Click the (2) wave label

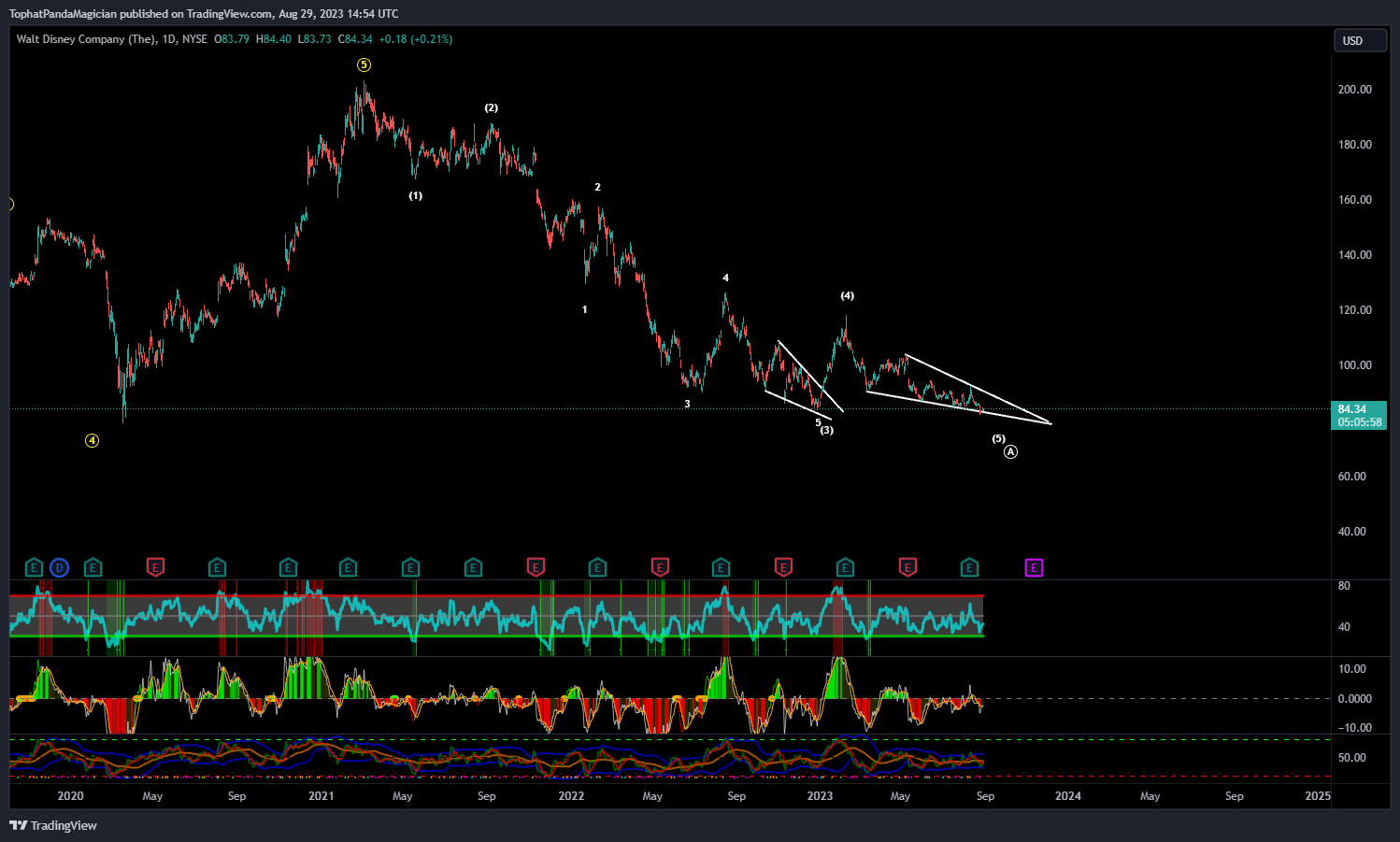pos(491,107)
